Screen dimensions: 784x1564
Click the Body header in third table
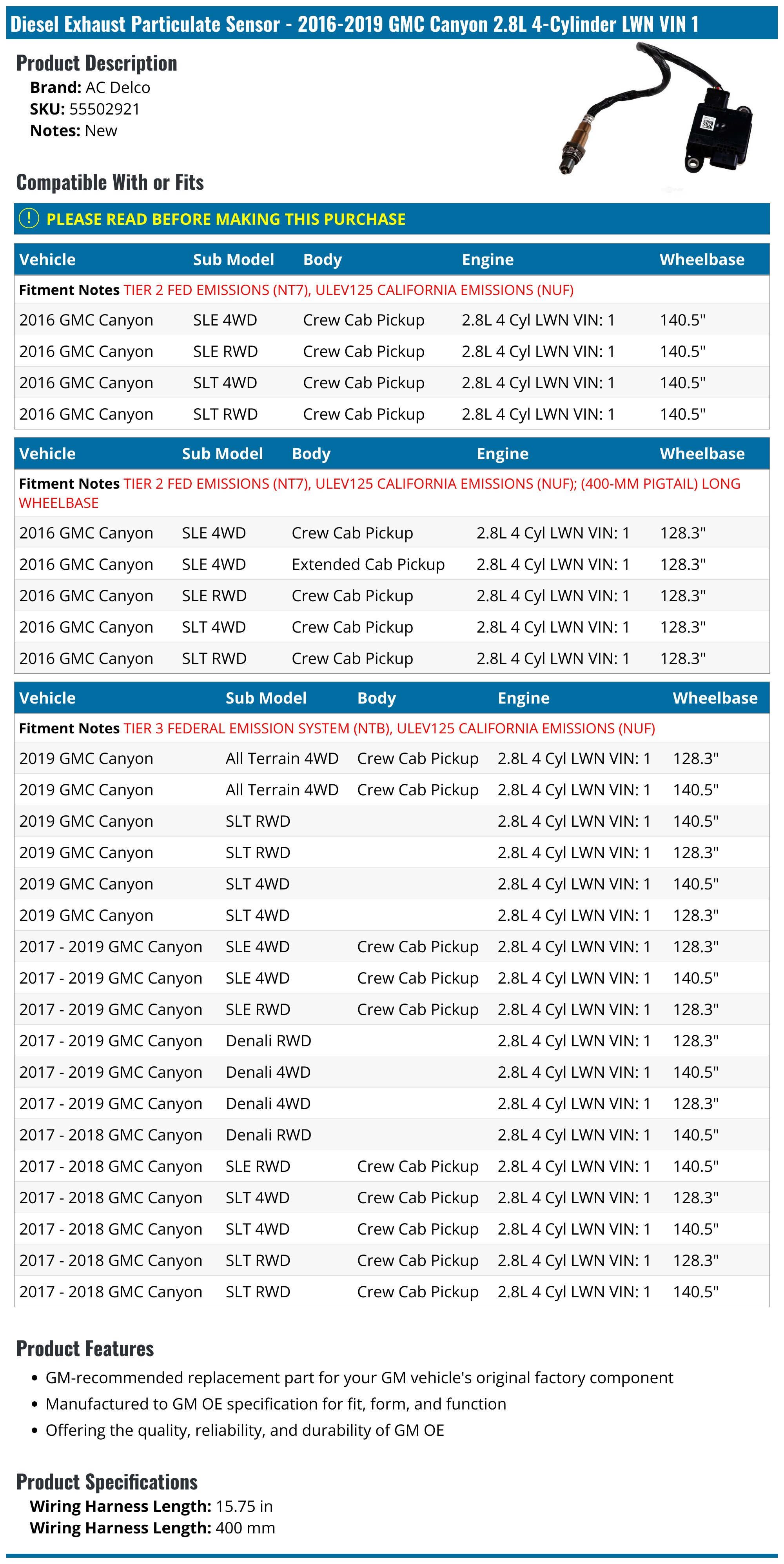point(376,698)
